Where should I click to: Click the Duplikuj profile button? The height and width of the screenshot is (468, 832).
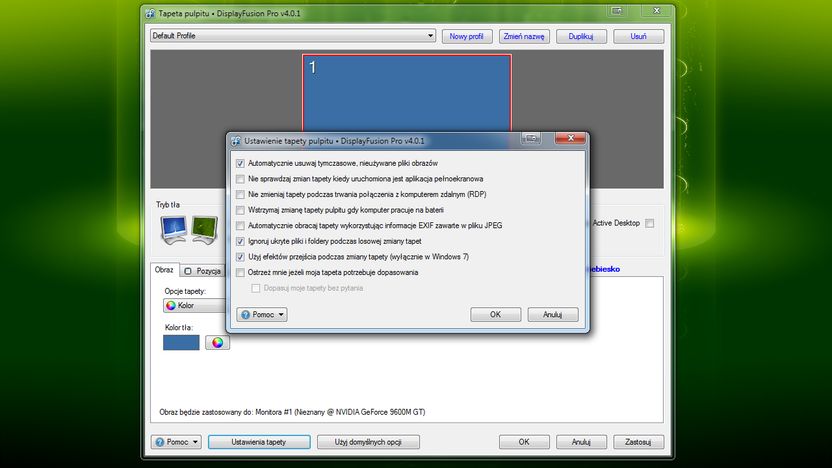581,36
